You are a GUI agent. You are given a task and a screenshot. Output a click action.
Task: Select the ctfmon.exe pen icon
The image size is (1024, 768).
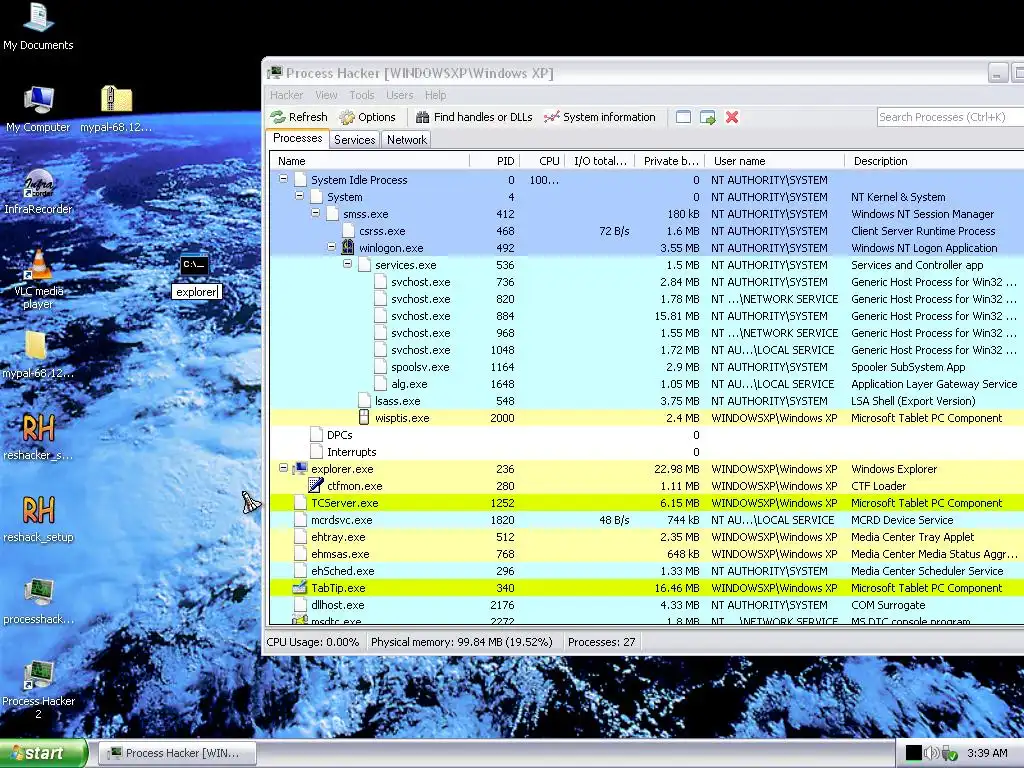click(315, 485)
